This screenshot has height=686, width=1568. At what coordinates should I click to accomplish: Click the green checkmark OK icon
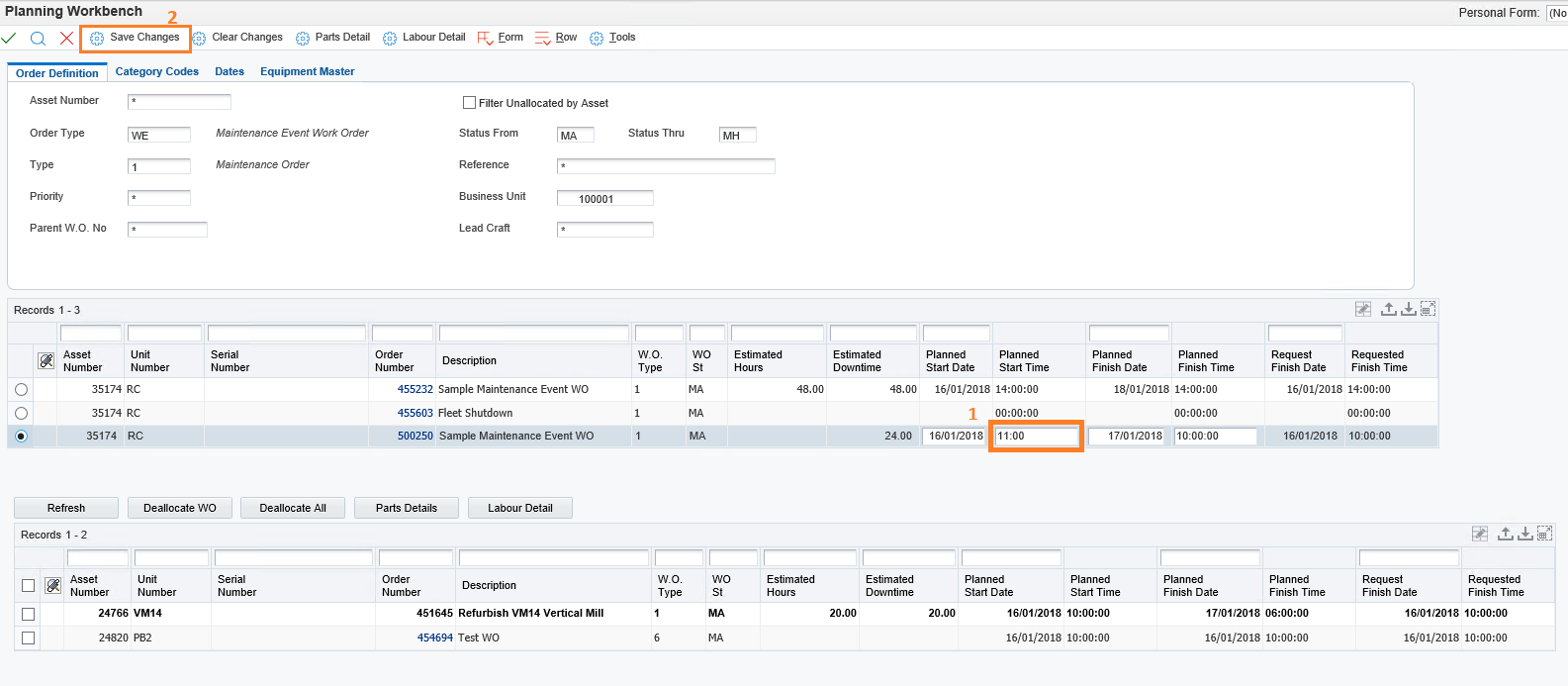pos(9,38)
